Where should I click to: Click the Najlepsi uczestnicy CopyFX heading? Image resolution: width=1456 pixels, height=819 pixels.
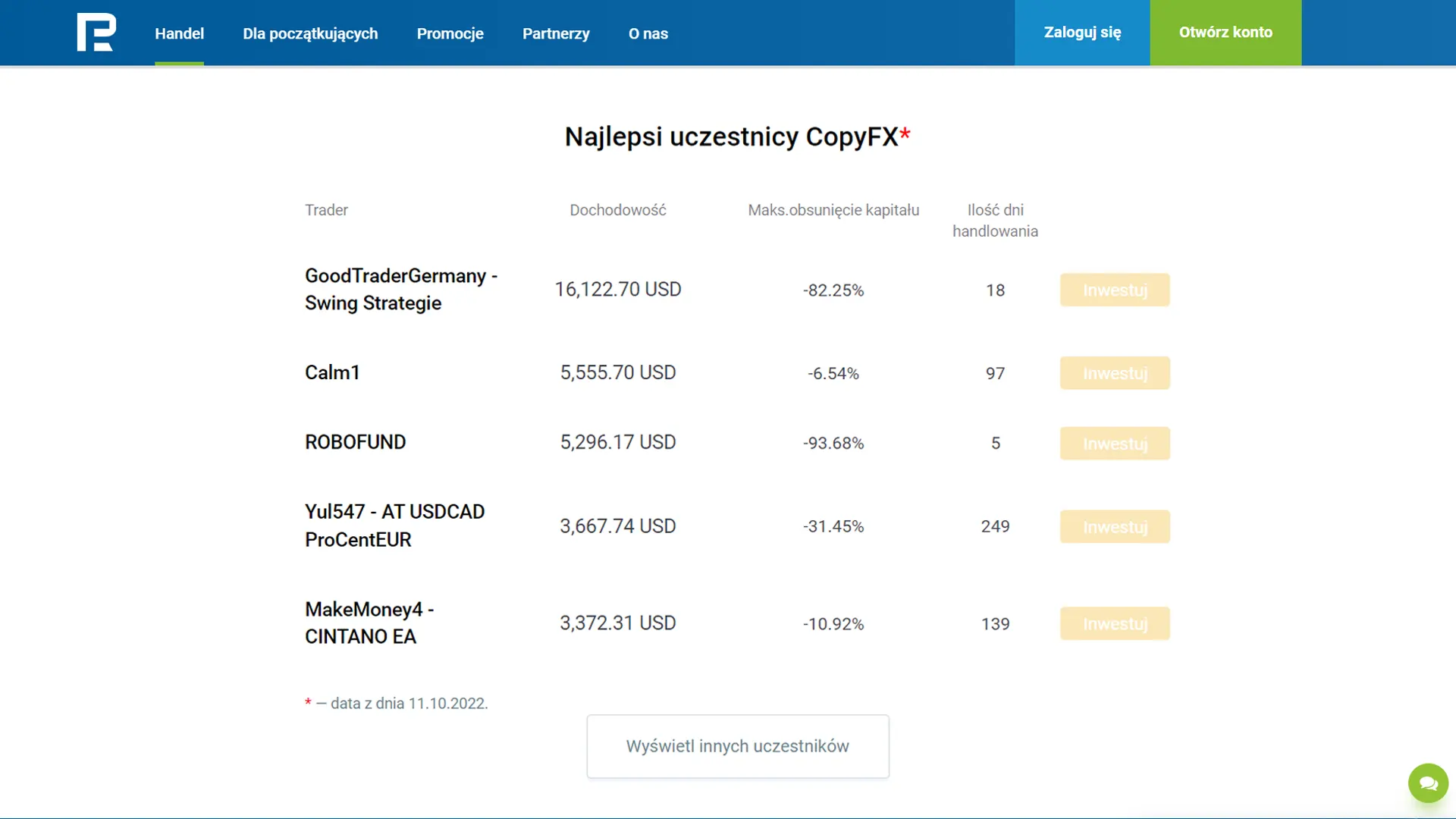(737, 136)
